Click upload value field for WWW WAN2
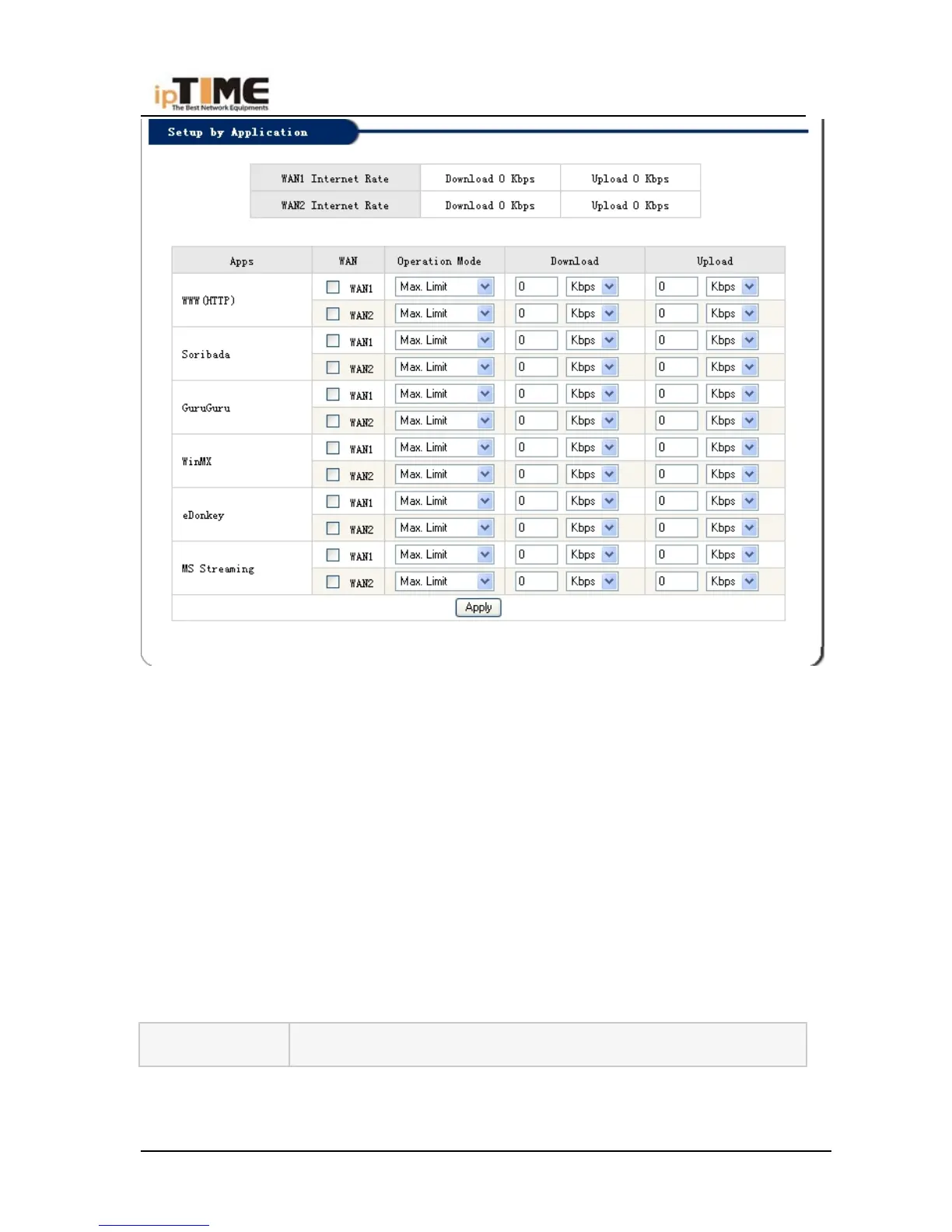The image size is (952, 1232). point(677,313)
